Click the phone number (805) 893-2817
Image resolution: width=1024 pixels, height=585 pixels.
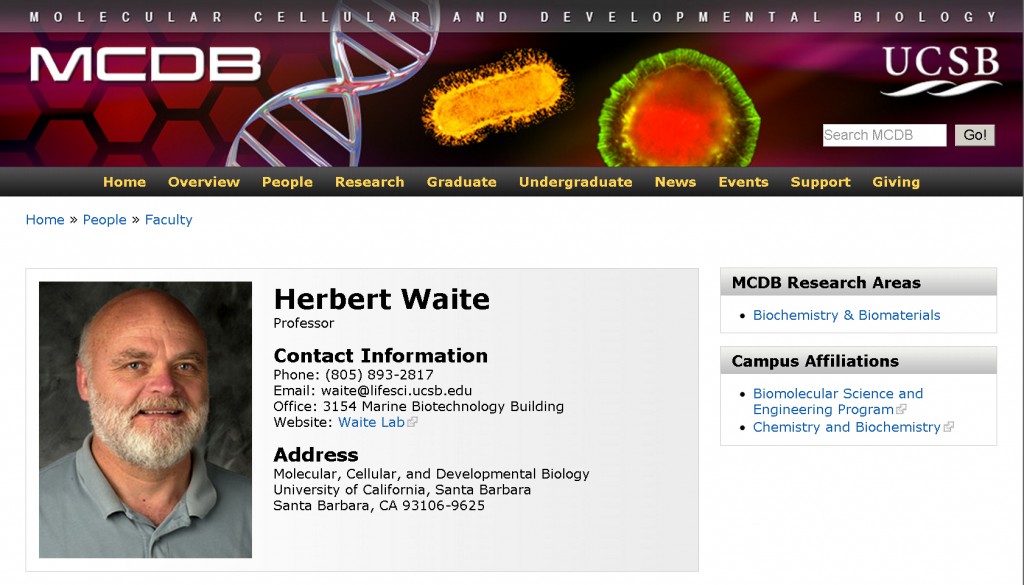click(x=379, y=375)
